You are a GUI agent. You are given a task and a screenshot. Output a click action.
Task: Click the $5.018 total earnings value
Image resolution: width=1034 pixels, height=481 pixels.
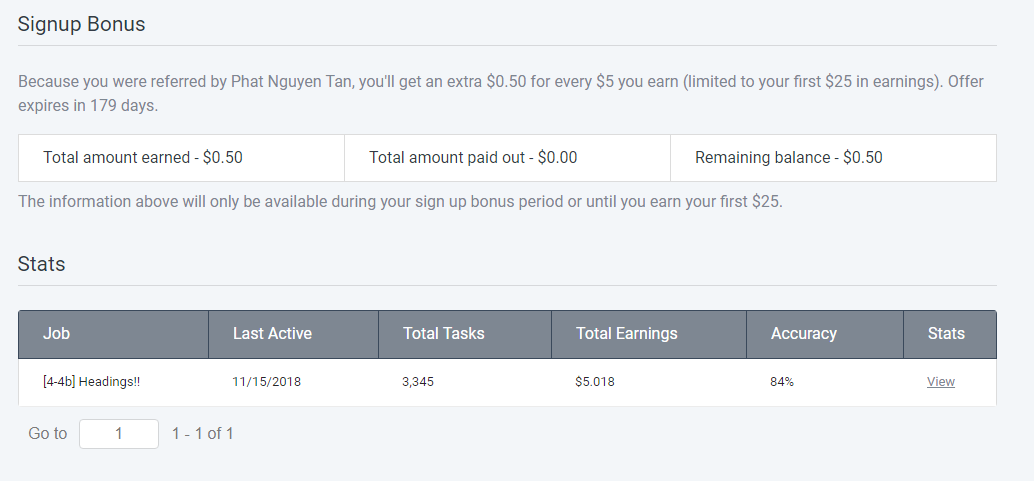(x=595, y=382)
